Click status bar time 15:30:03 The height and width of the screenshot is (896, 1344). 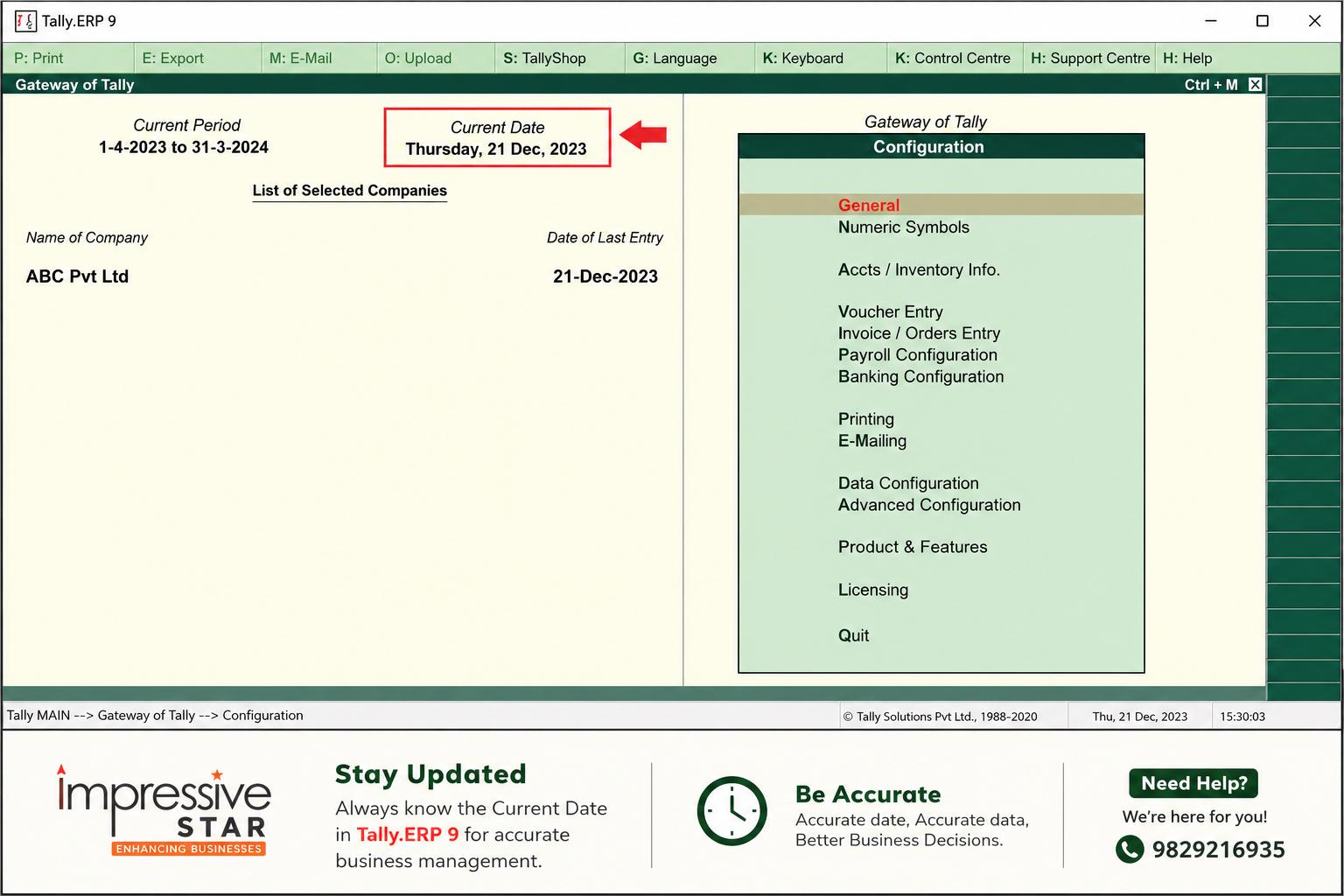pyautogui.click(x=1242, y=717)
